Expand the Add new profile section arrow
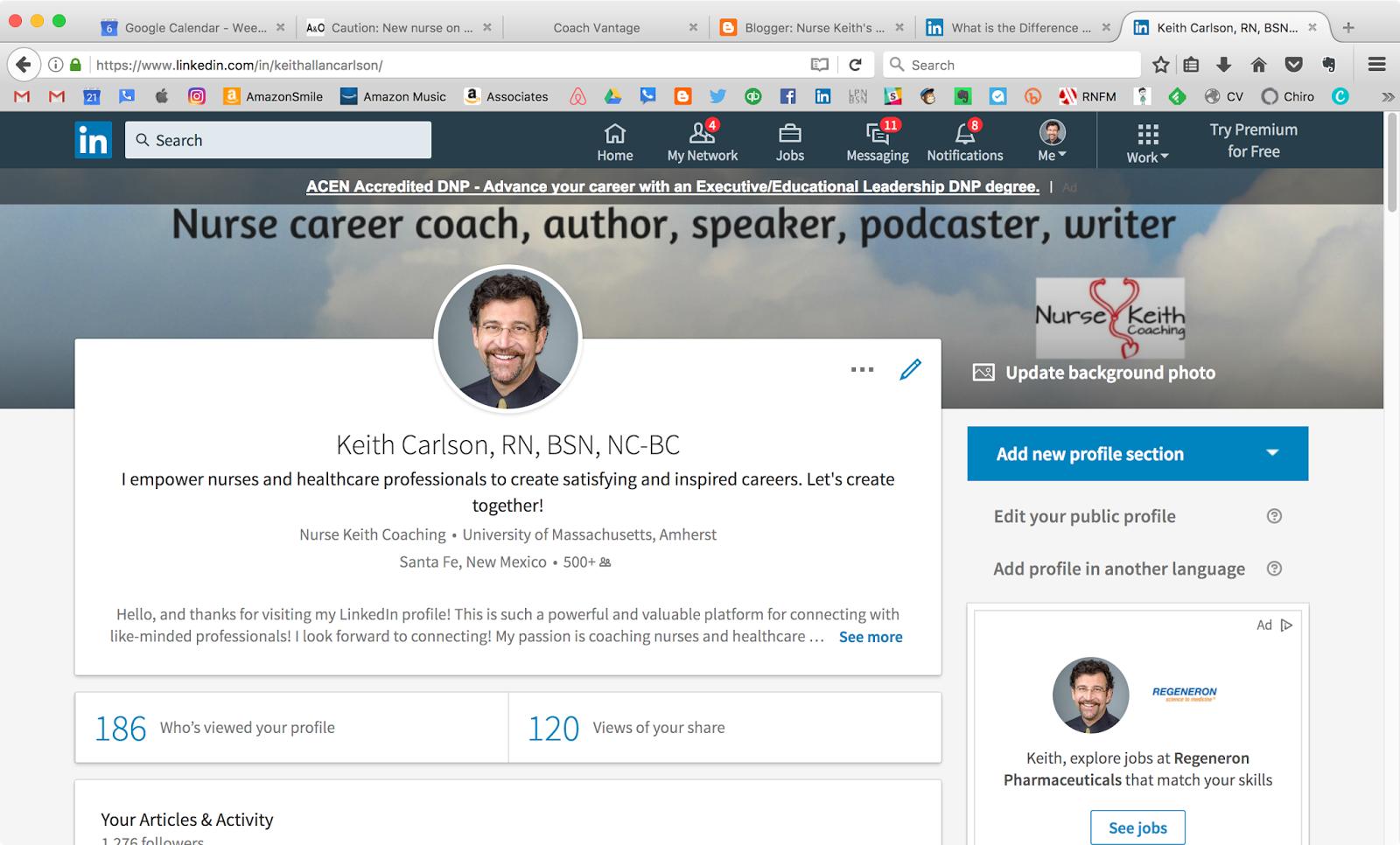This screenshot has width=1400, height=845. (x=1274, y=453)
